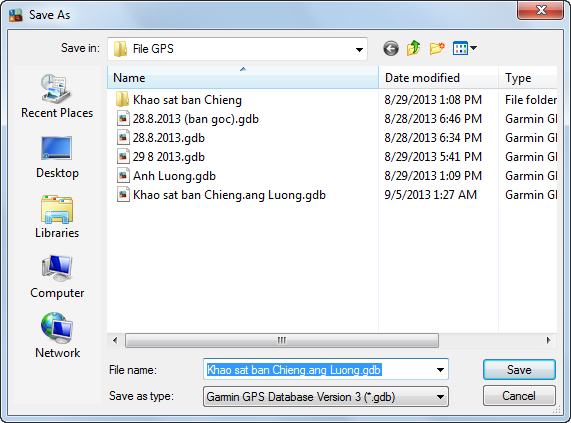
Task: Go back to the last folder visited
Action: 391,48
